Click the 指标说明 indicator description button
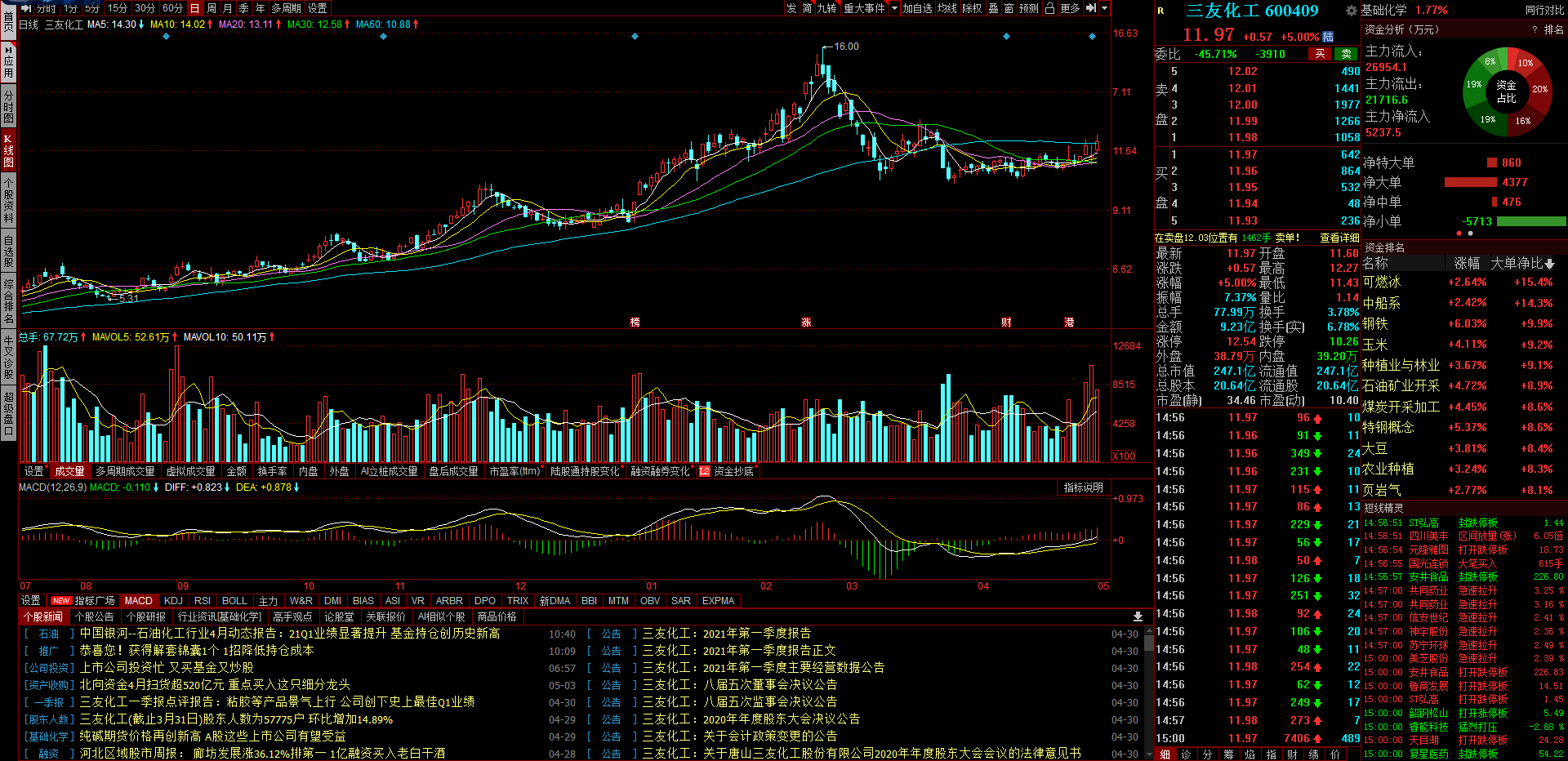 click(x=1083, y=487)
